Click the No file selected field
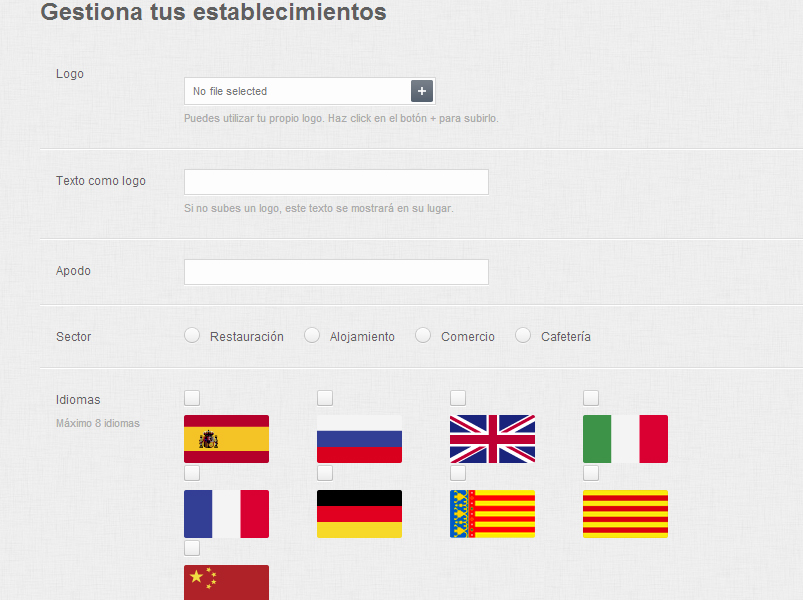The image size is (803, 600). pyautogui.click(x=295, y=90)
